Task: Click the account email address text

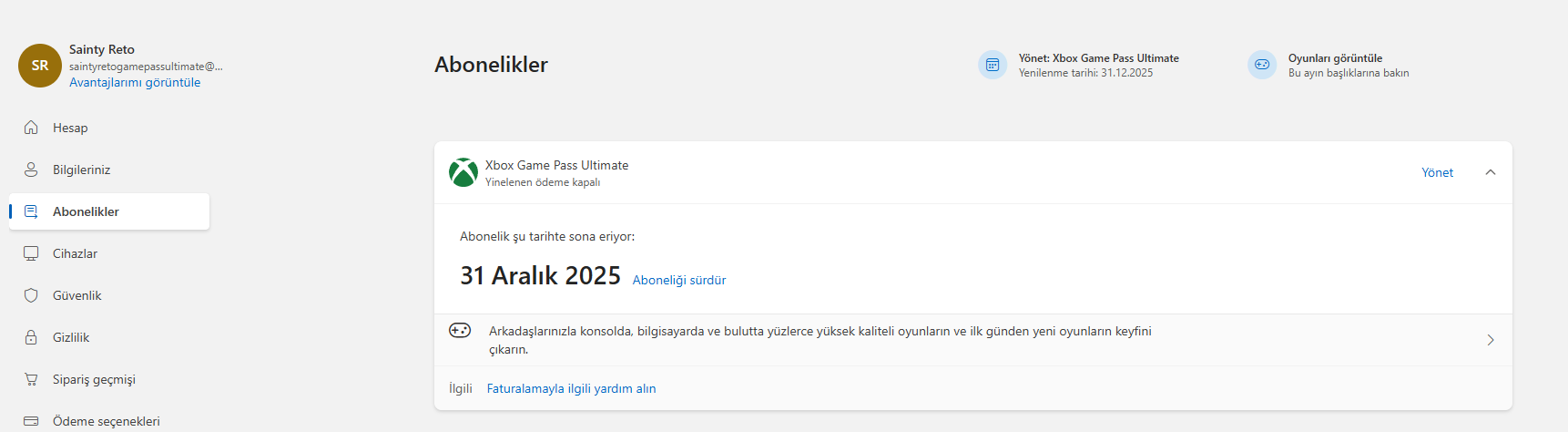Action: (146, 67)
